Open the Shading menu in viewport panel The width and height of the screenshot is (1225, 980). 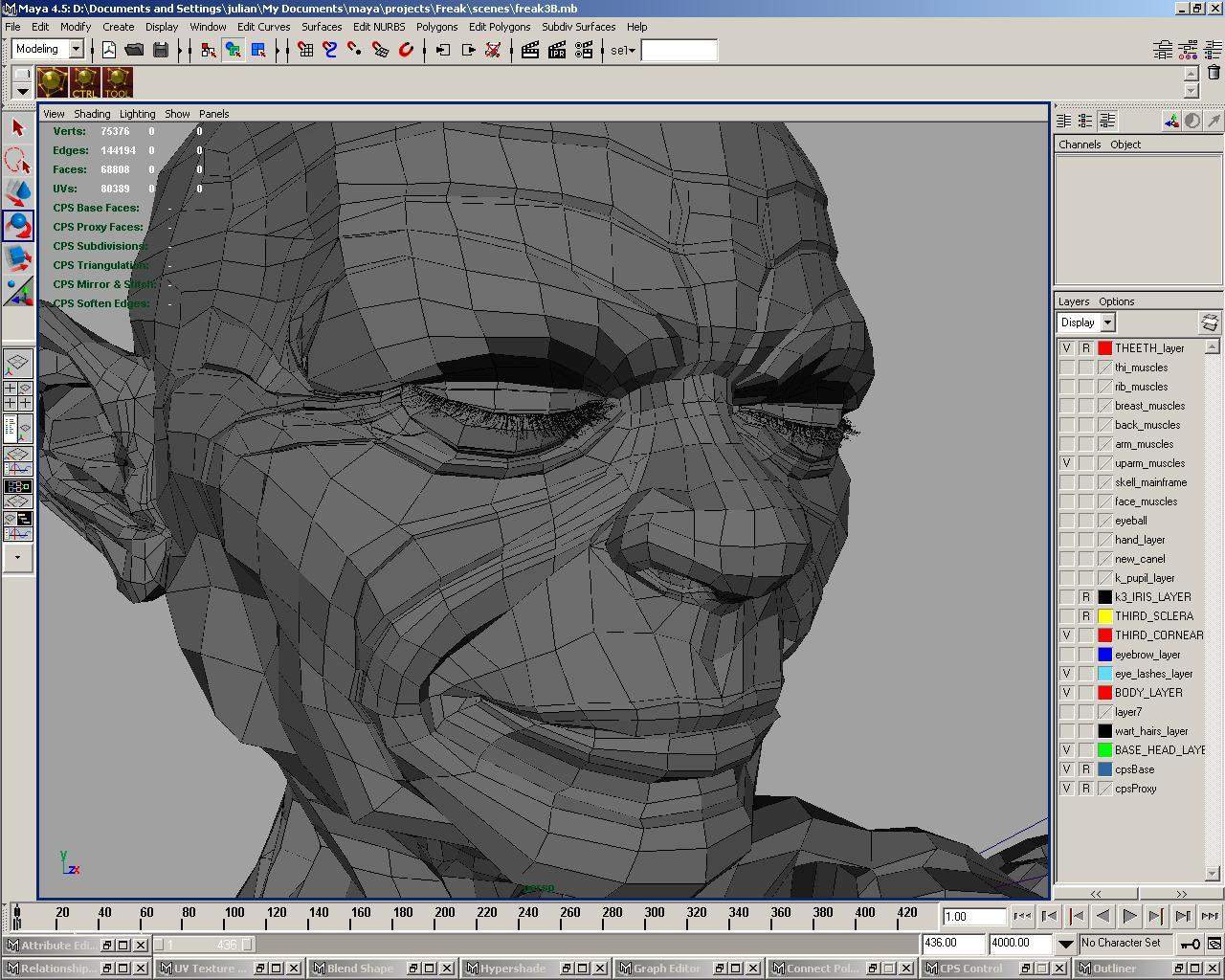[92, 114]
